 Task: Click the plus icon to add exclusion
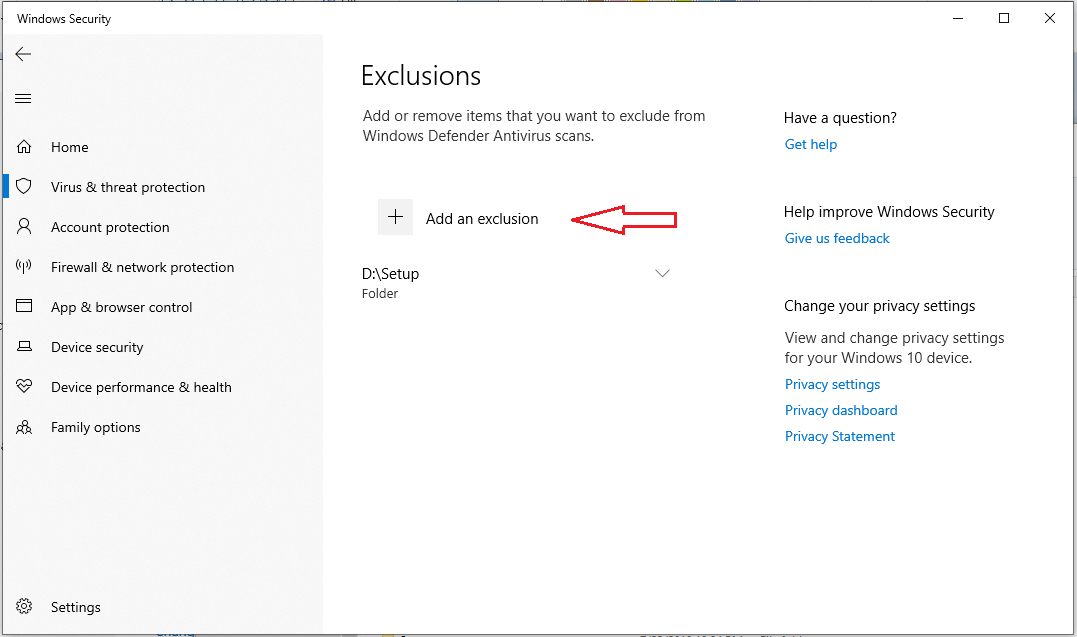(396, 217)
